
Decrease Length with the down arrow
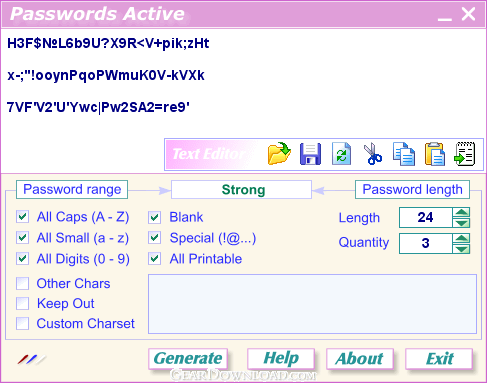point(461,223)
